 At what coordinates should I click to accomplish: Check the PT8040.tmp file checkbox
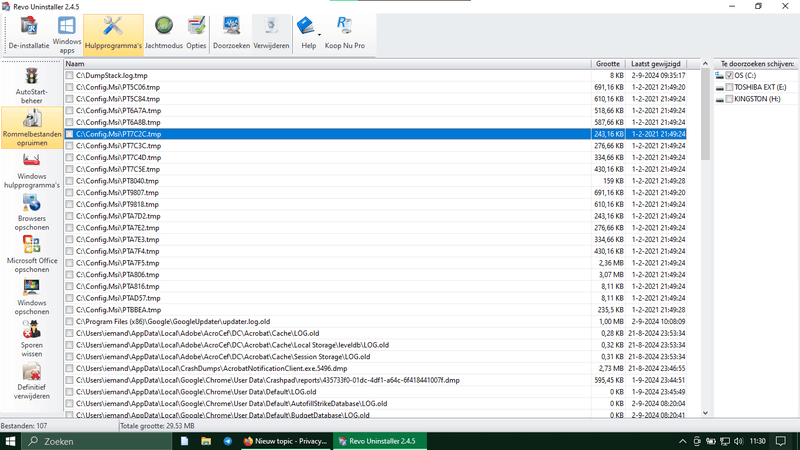69,181
